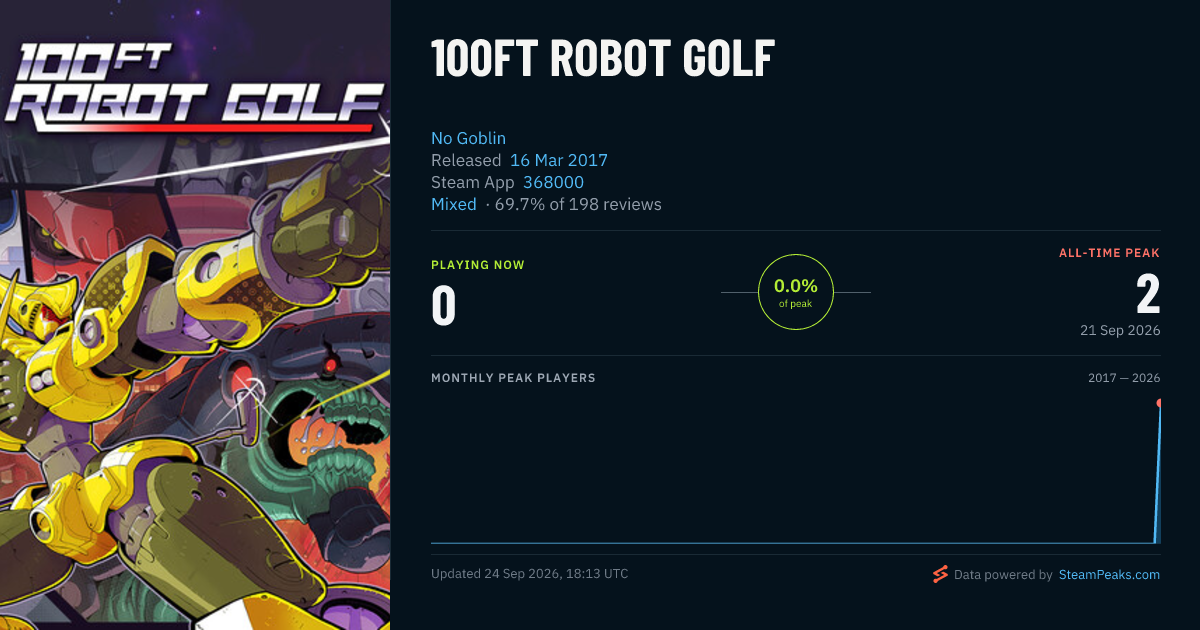Click the Playing Now count of 0

(x=444, y=306)
